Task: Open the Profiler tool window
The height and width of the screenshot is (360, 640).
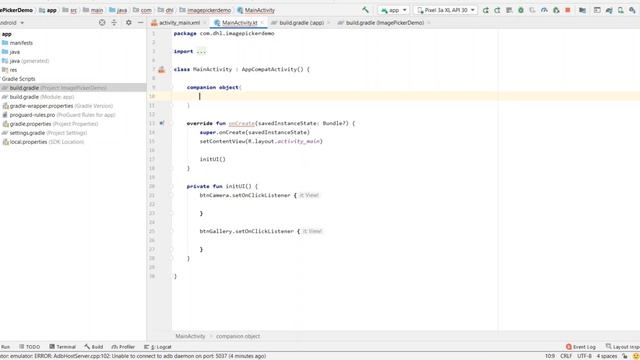Action: click(123, 347)
